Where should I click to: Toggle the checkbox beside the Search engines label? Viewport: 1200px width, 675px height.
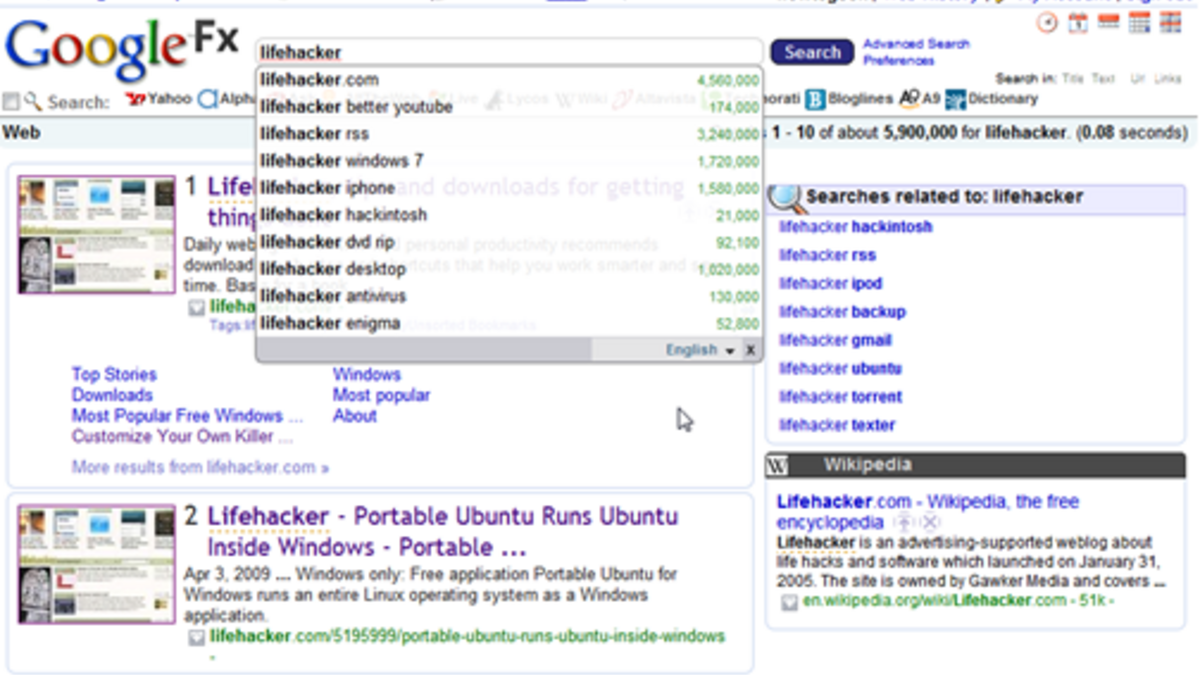[x=11, y=101]
